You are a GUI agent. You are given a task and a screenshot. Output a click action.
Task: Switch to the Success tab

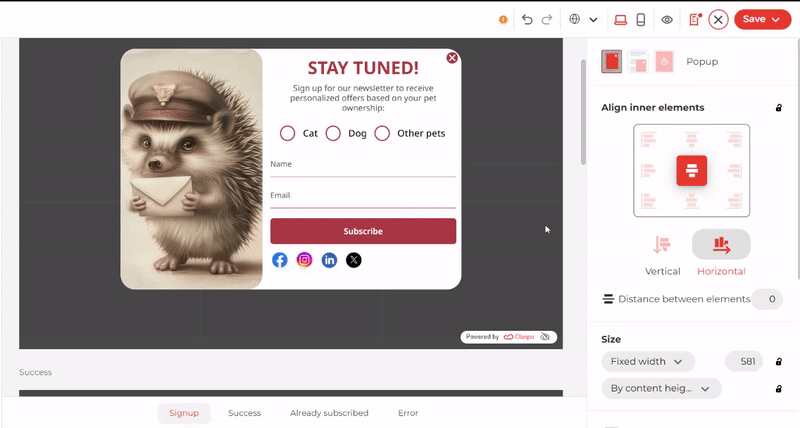(244, 413)
